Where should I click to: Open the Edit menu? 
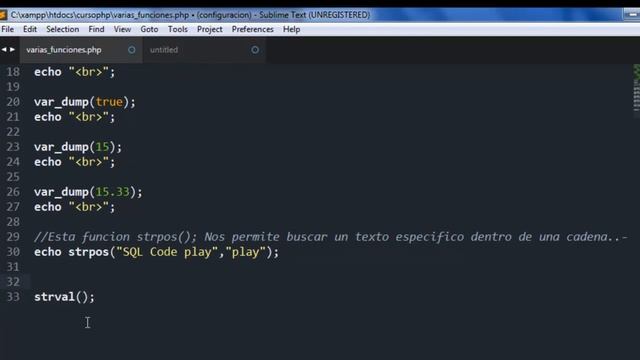[30, 29]
